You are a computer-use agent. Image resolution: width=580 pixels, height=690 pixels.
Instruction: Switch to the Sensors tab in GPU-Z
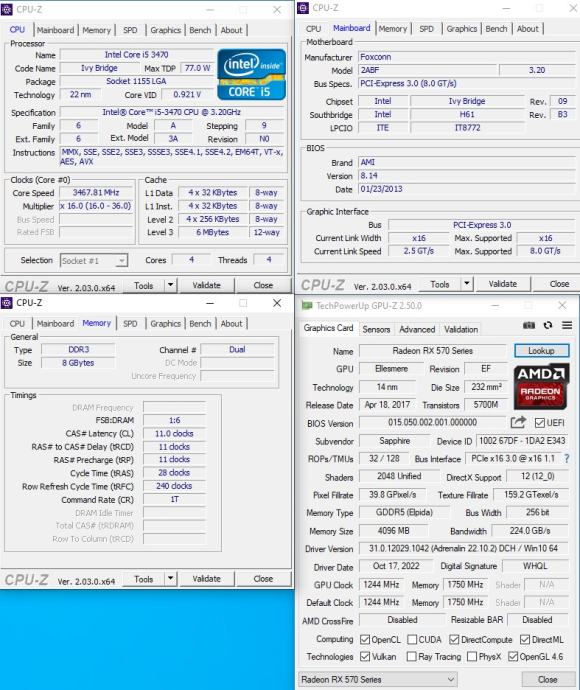pyautogui.click(x=376, y=329)
